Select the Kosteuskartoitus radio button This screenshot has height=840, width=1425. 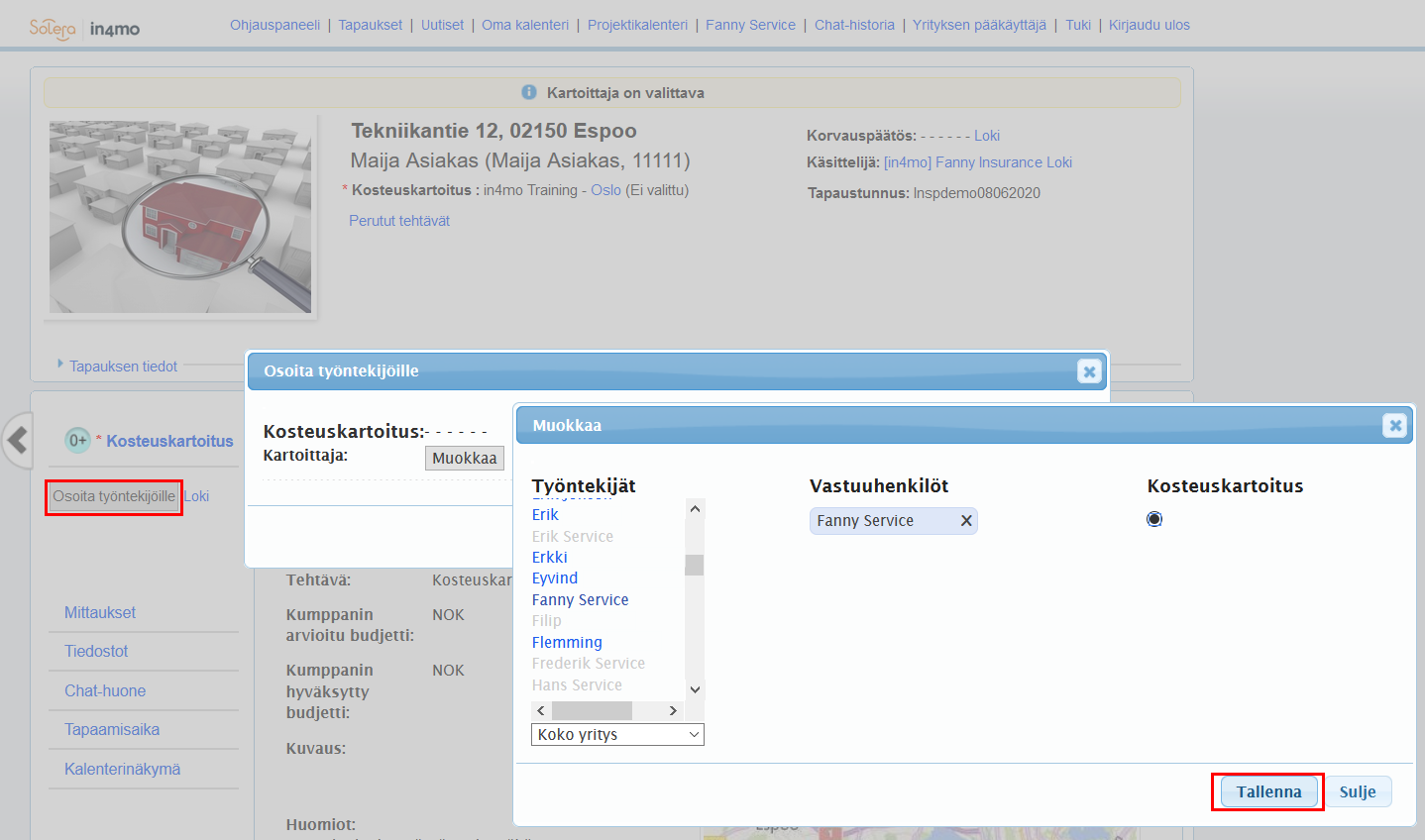click(1154, 519)
